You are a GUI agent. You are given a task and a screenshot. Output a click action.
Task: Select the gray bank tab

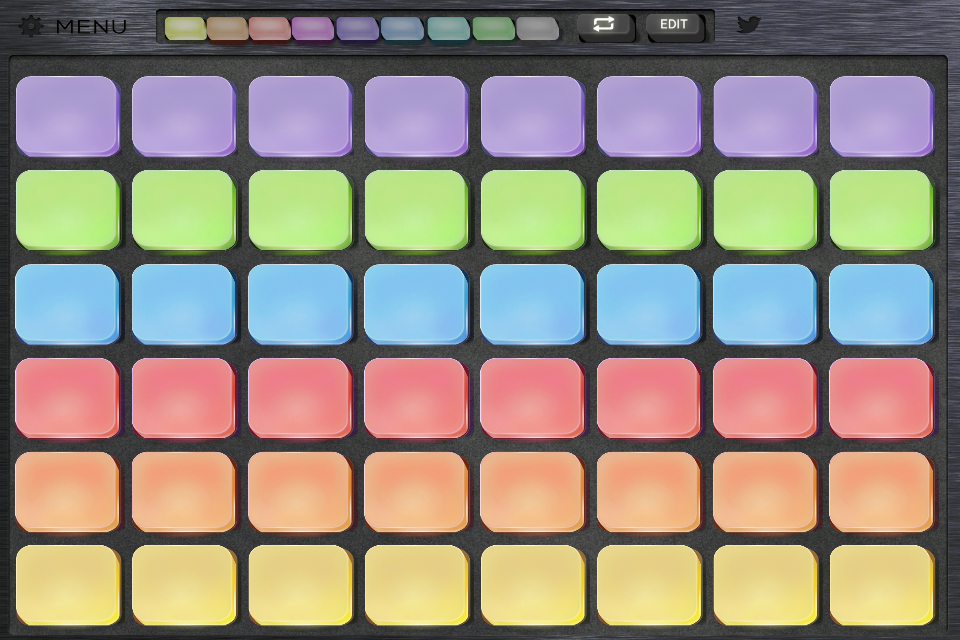point(538,29)
